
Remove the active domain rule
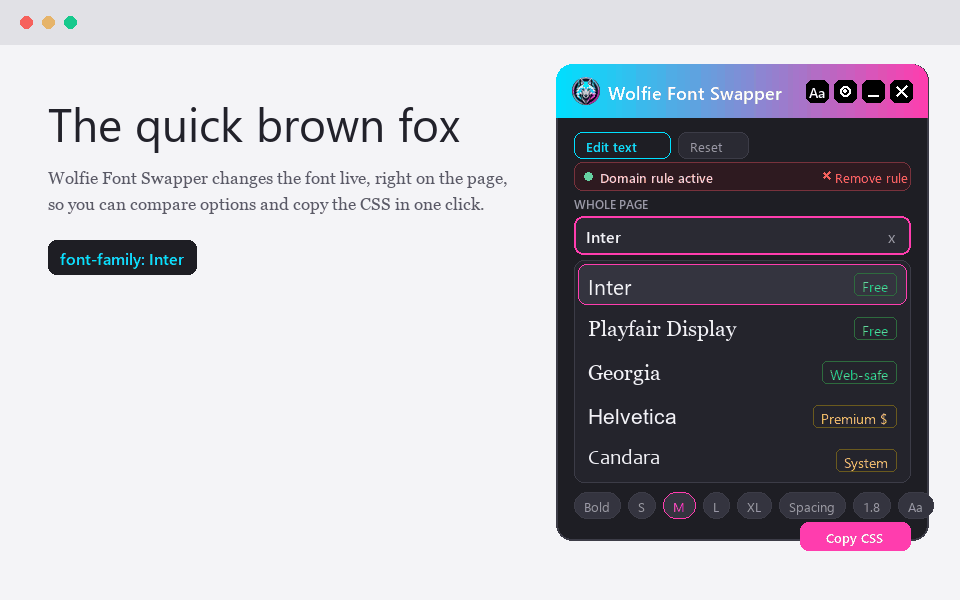coord(864,178)
